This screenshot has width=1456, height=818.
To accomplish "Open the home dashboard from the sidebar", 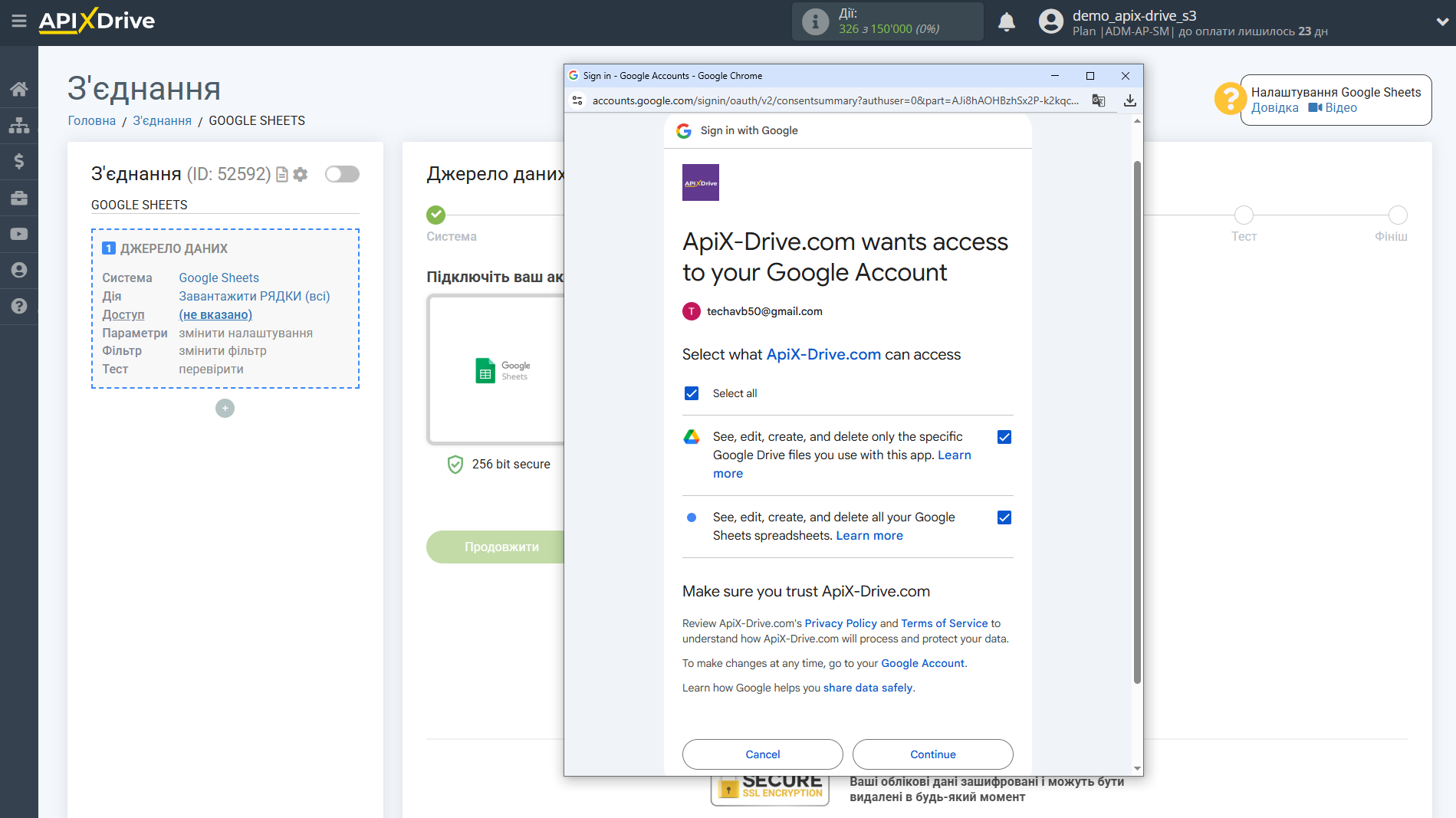I will click(x=19, y=88).
